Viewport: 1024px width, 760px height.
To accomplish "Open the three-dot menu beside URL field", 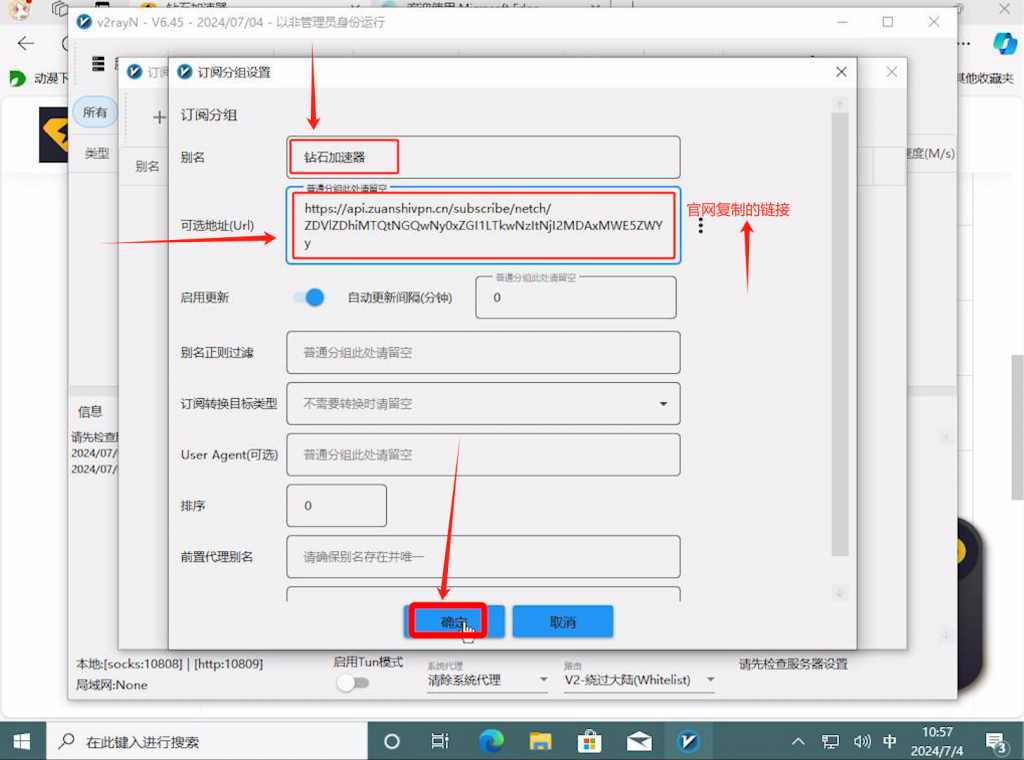I will coord(701,225).
